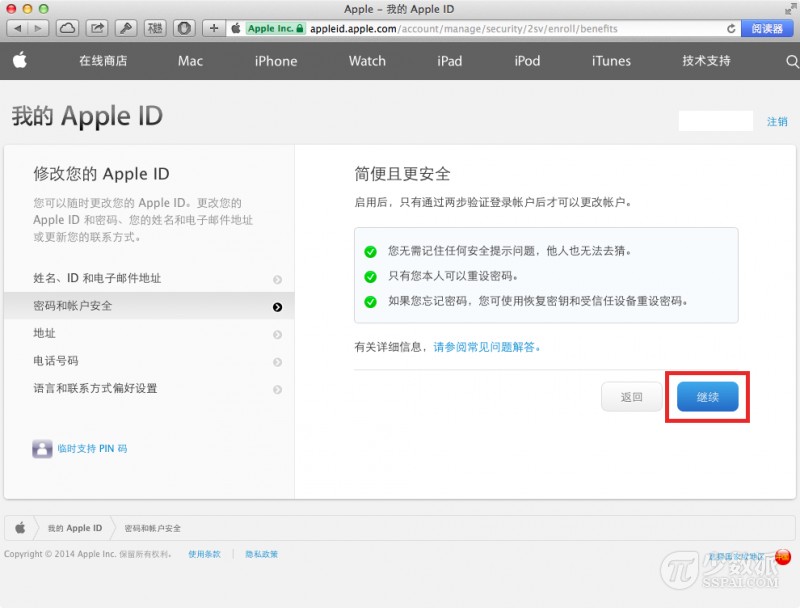Click the blue 继续 continue button

tap(708, 397)
